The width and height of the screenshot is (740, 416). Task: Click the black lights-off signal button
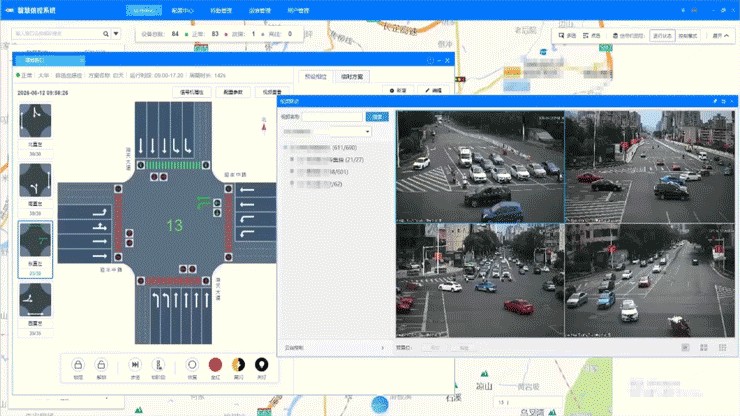pos(261,365)
